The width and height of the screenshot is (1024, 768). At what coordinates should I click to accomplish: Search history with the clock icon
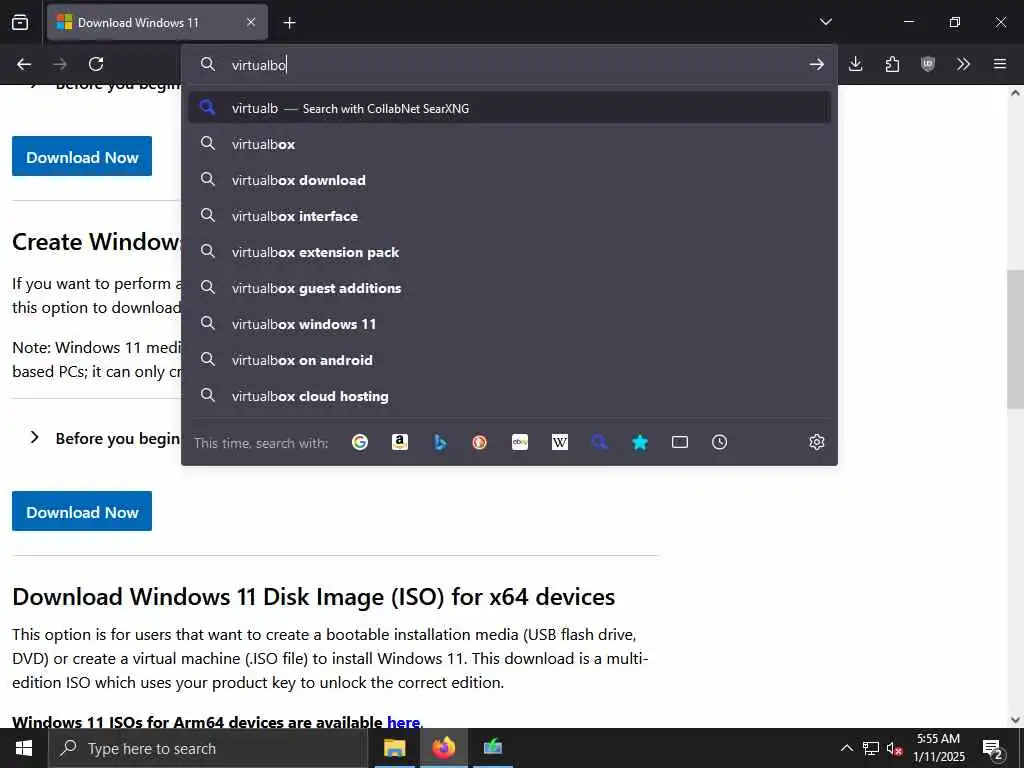coord(720,442)
